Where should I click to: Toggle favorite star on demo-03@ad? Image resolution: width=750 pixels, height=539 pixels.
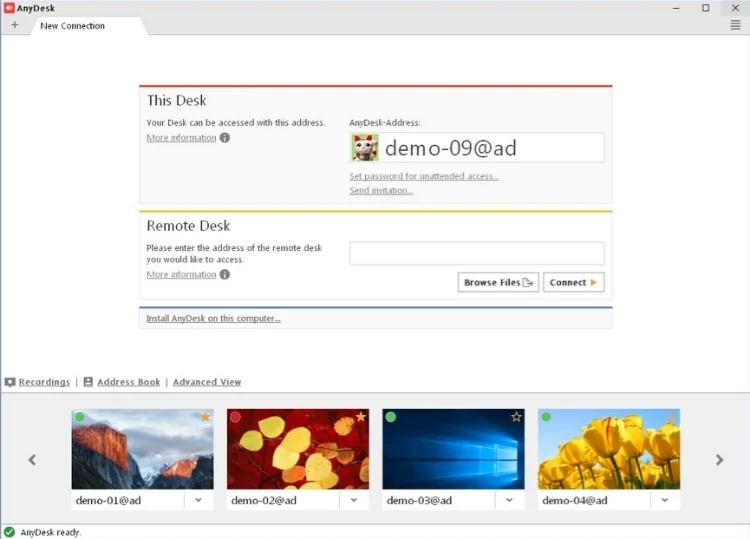coord(516,417)
